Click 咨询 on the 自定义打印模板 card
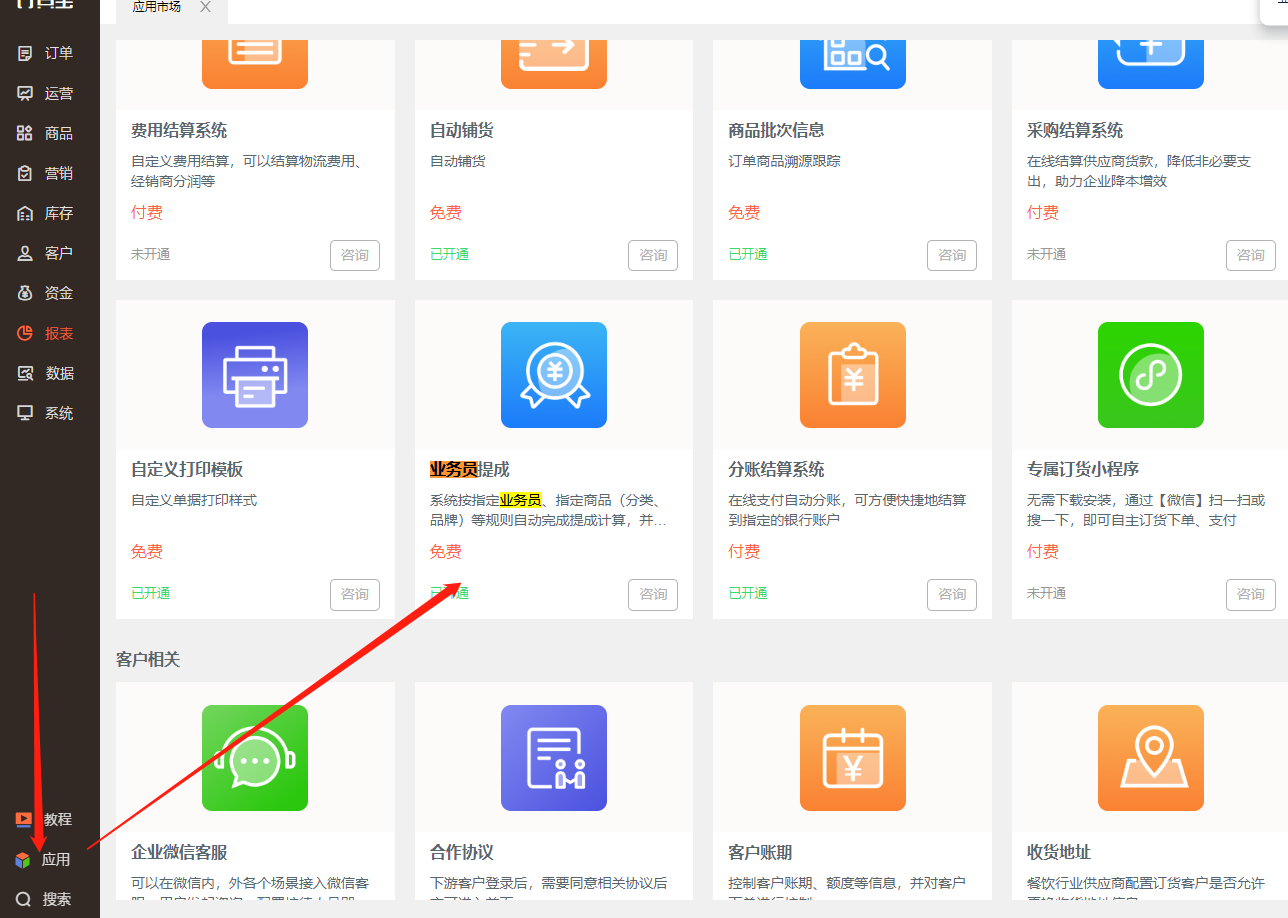The height and width of the screenshot is (918, 1288). [x=355, y=594]
